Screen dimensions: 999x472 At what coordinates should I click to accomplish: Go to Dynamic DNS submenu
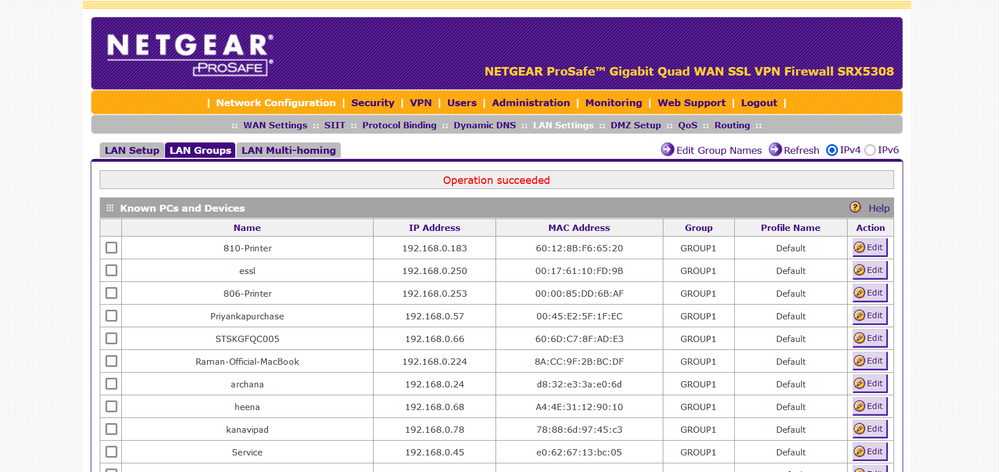pyautogui.click(x=485, y=125)
